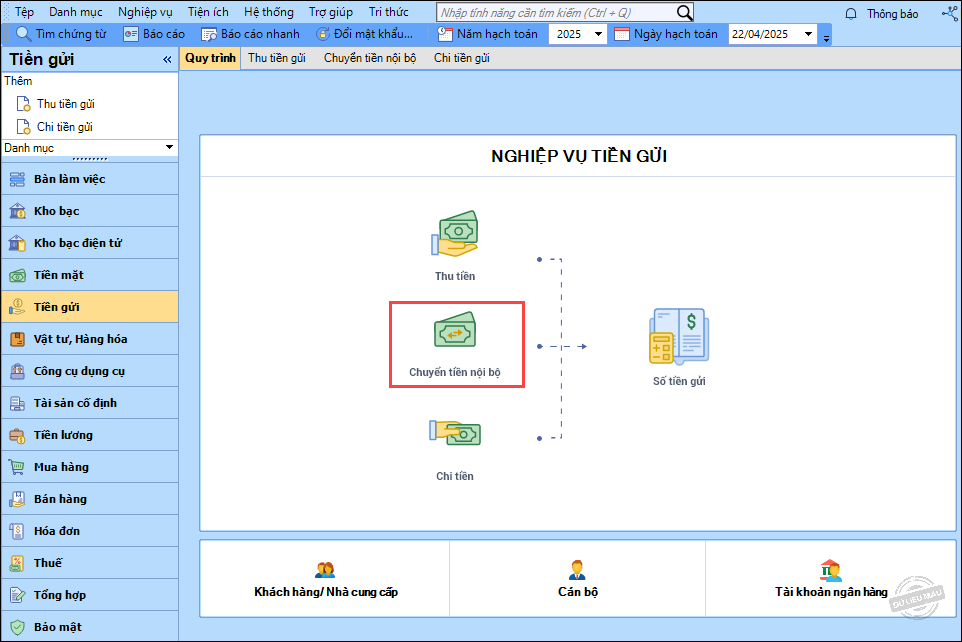This screenshot has width=962, height=642.
Task: Go to Thuế module
Action: (90, 563)
